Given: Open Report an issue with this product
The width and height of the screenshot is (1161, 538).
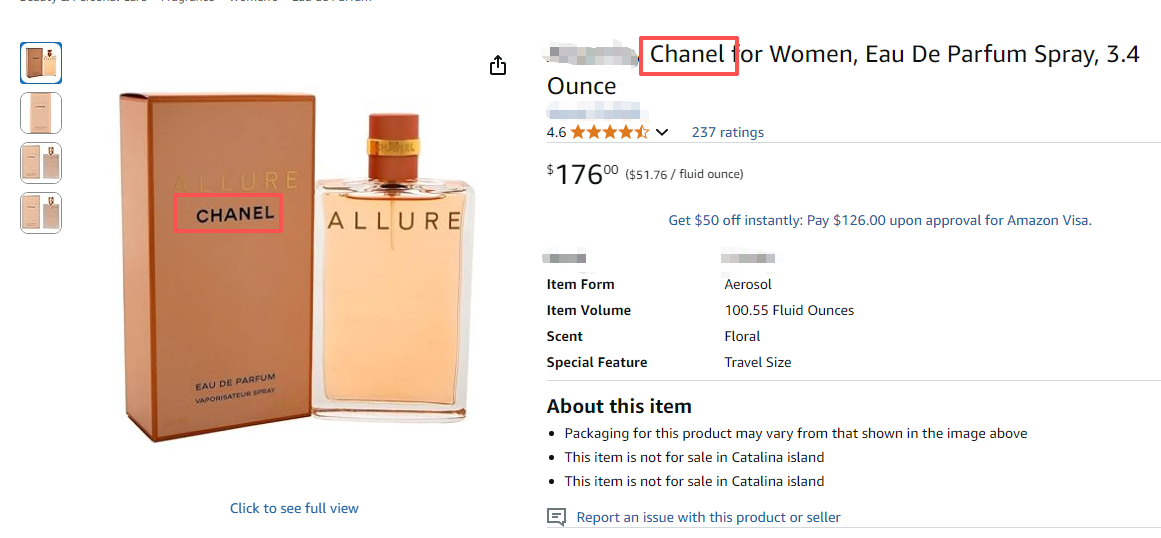Looking at the screenshot, I should point(708,517).
